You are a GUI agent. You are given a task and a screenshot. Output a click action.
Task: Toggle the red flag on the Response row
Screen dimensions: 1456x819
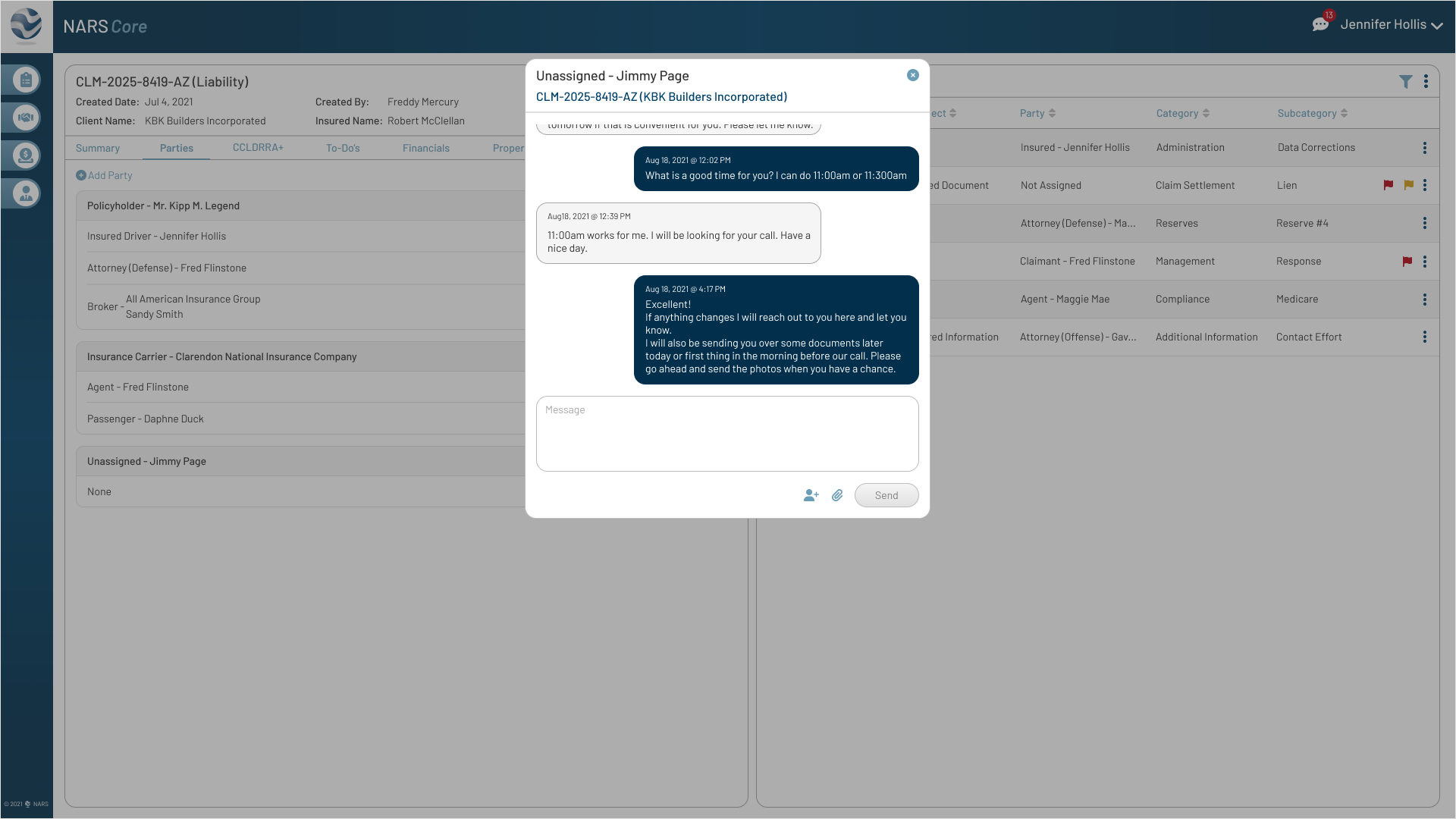point(1407,261)
